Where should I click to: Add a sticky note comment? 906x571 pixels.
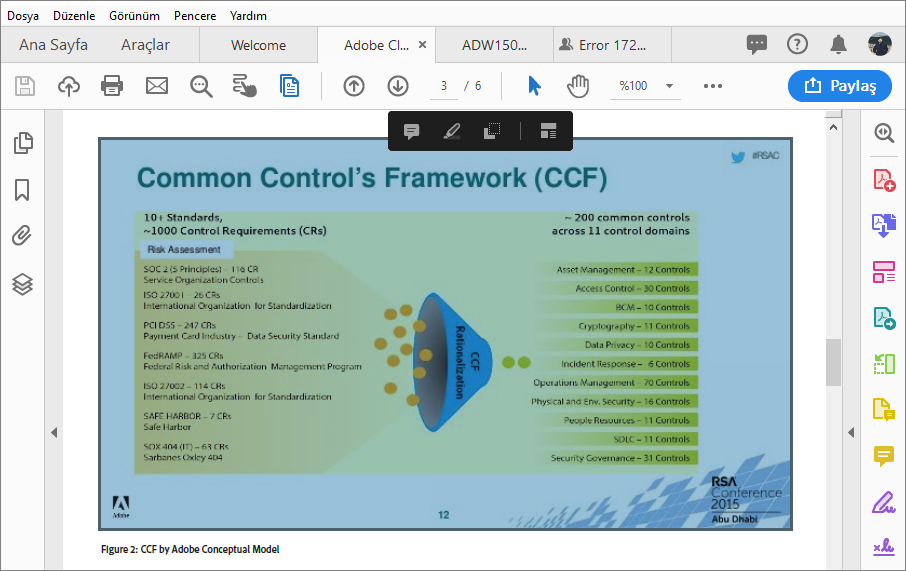point(411,131)
